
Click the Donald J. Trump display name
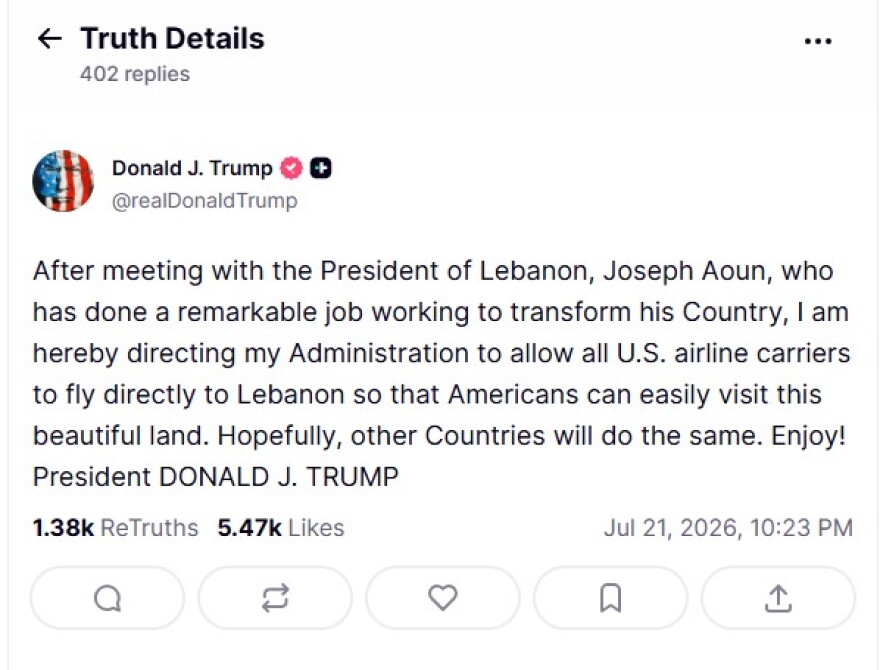point(192,168)
